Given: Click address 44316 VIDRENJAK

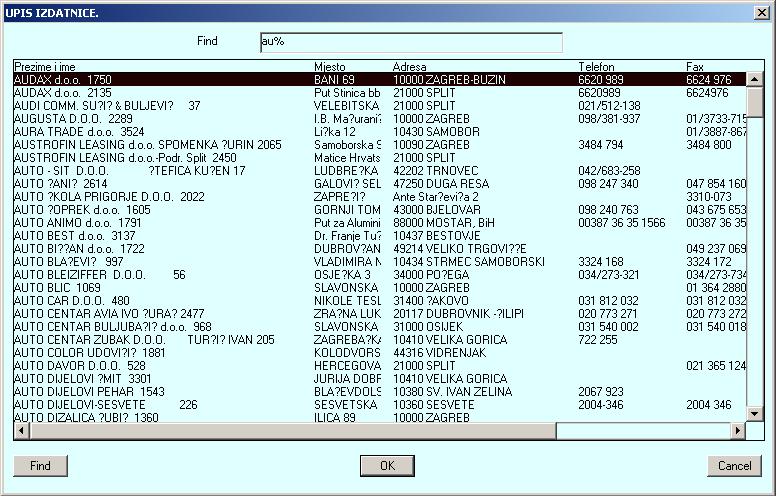Looking at the screenshot, I should tap(439, 353).
